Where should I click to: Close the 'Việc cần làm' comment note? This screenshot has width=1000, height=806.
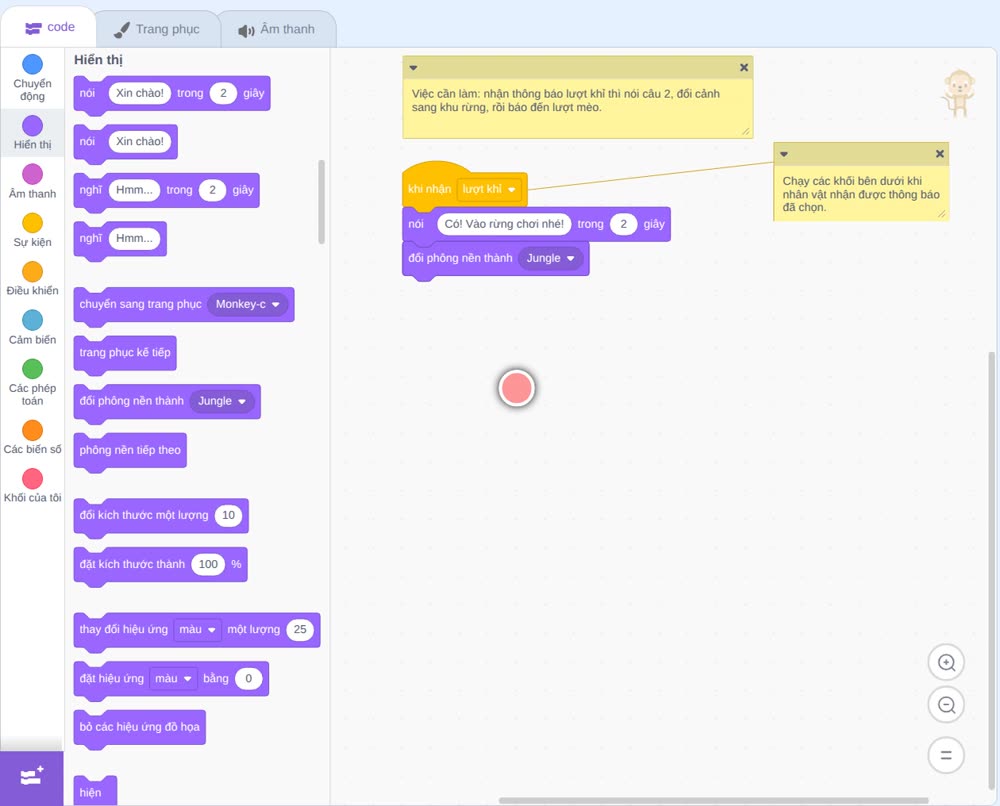(x=744, y=68)
